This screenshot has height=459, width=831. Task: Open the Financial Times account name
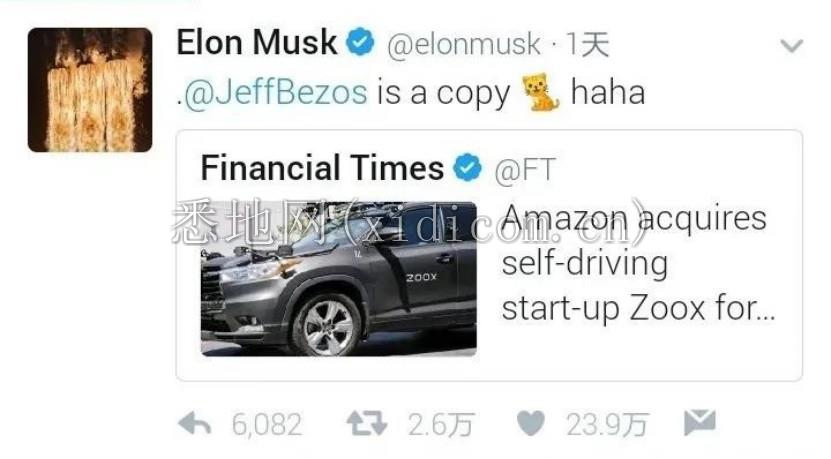322,168
